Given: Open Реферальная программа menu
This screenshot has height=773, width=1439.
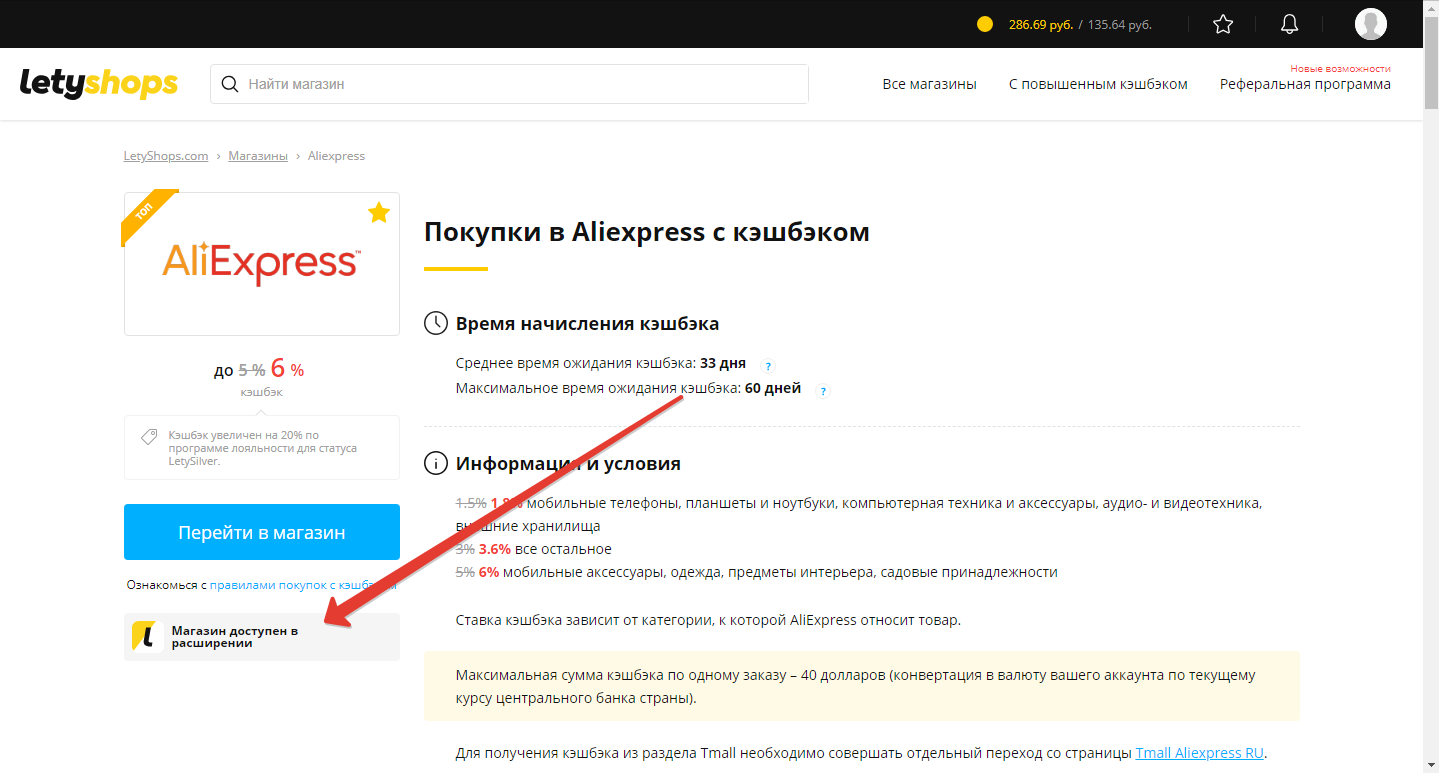Looking at the screenshot, I should click(x=1305, y=84).
